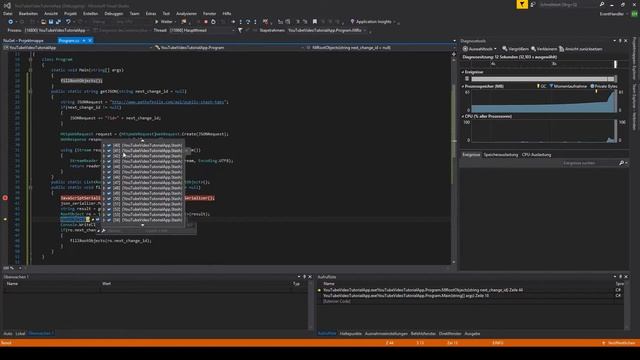Toggle the check icon on row [52]

coord(109,209)
